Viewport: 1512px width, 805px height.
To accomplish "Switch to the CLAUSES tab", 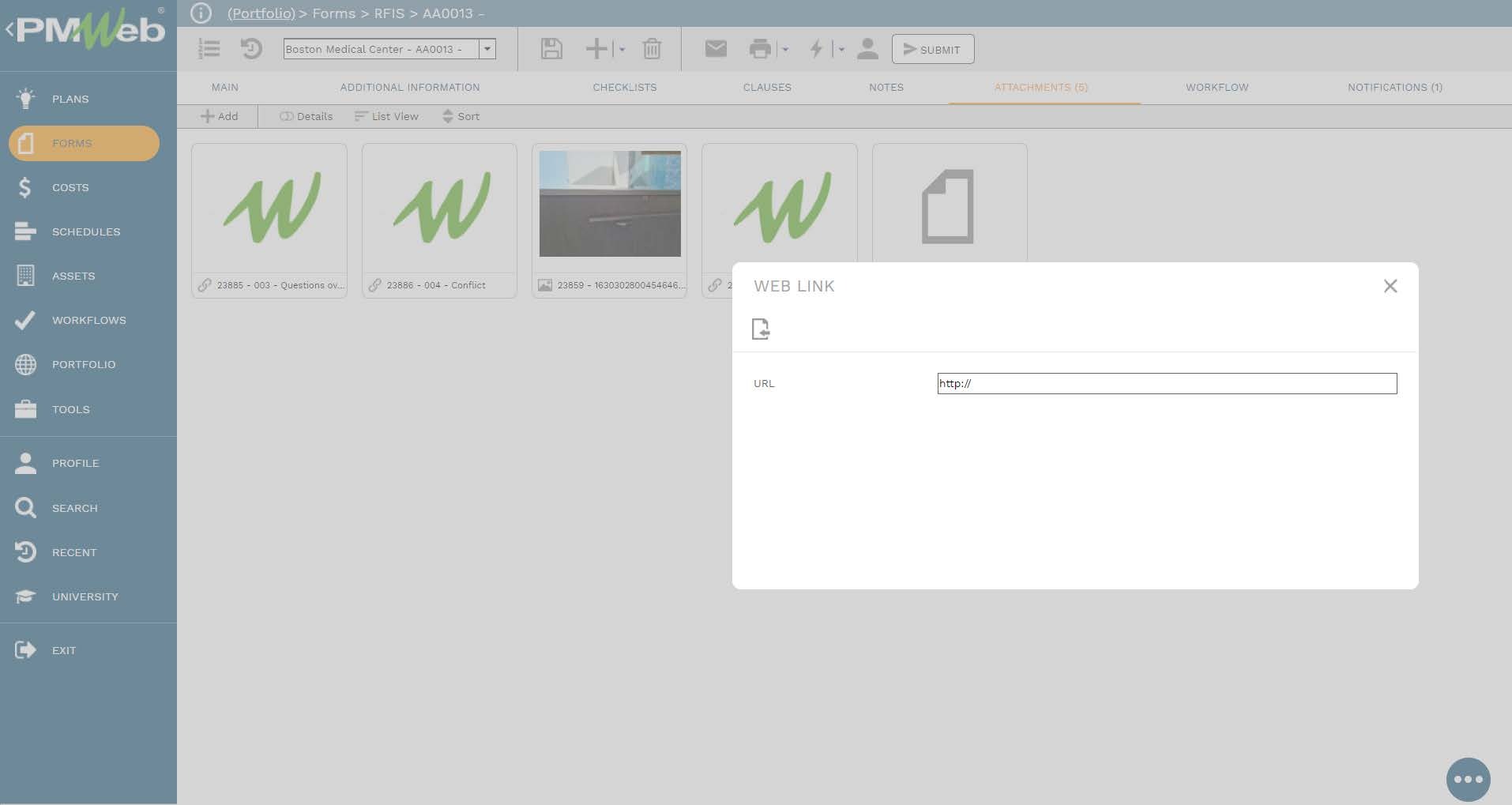I will point(767,87).
